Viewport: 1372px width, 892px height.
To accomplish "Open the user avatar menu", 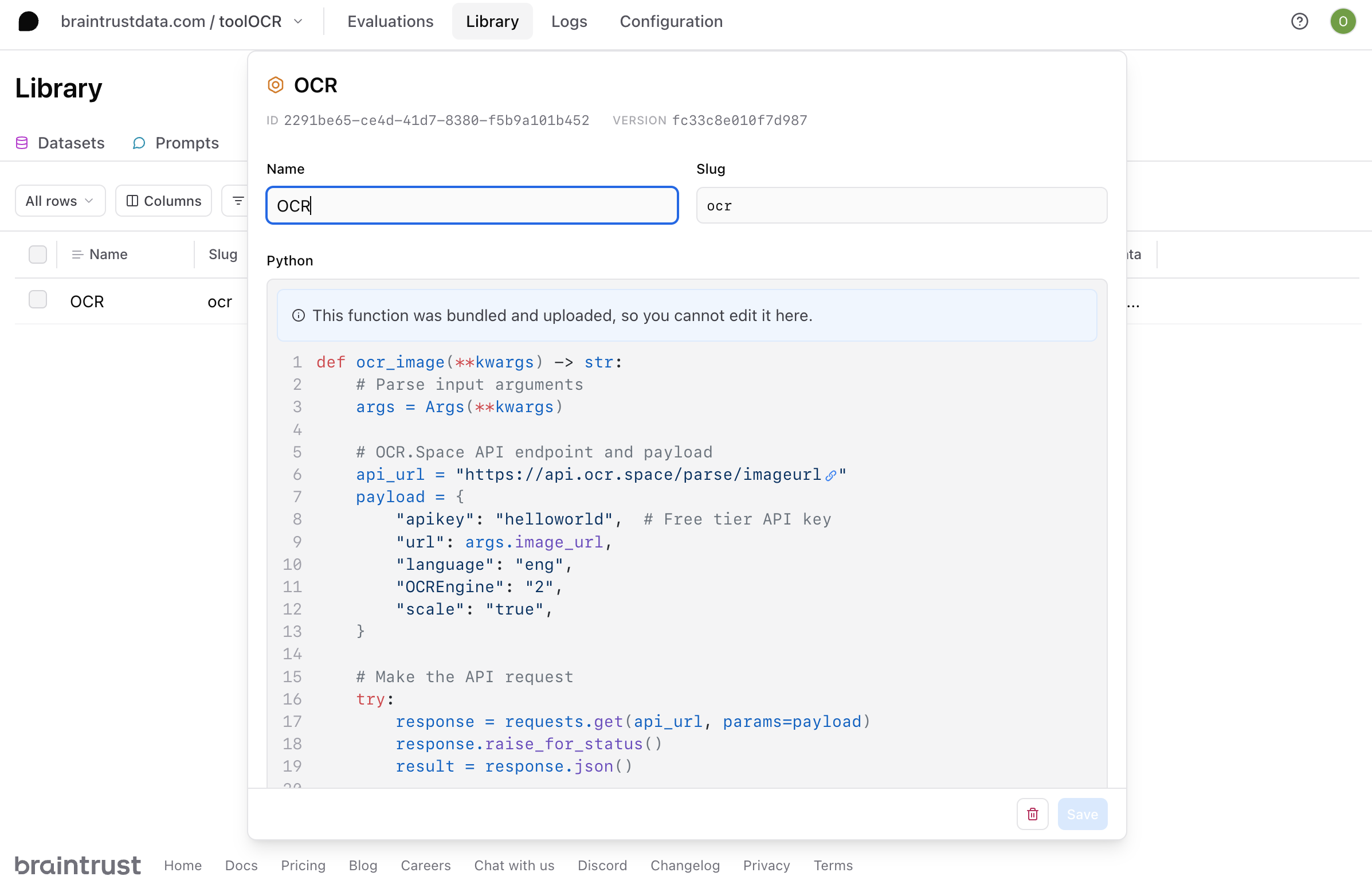I will pyautogui.click(x=1343, y=21).
